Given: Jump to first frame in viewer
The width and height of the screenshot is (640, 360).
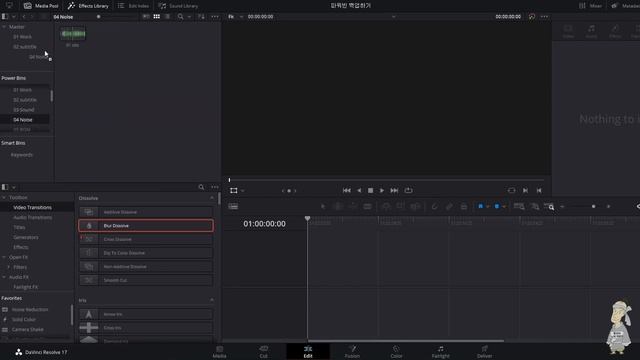Looking at the screenshot, I should click(x=347, y=191).
